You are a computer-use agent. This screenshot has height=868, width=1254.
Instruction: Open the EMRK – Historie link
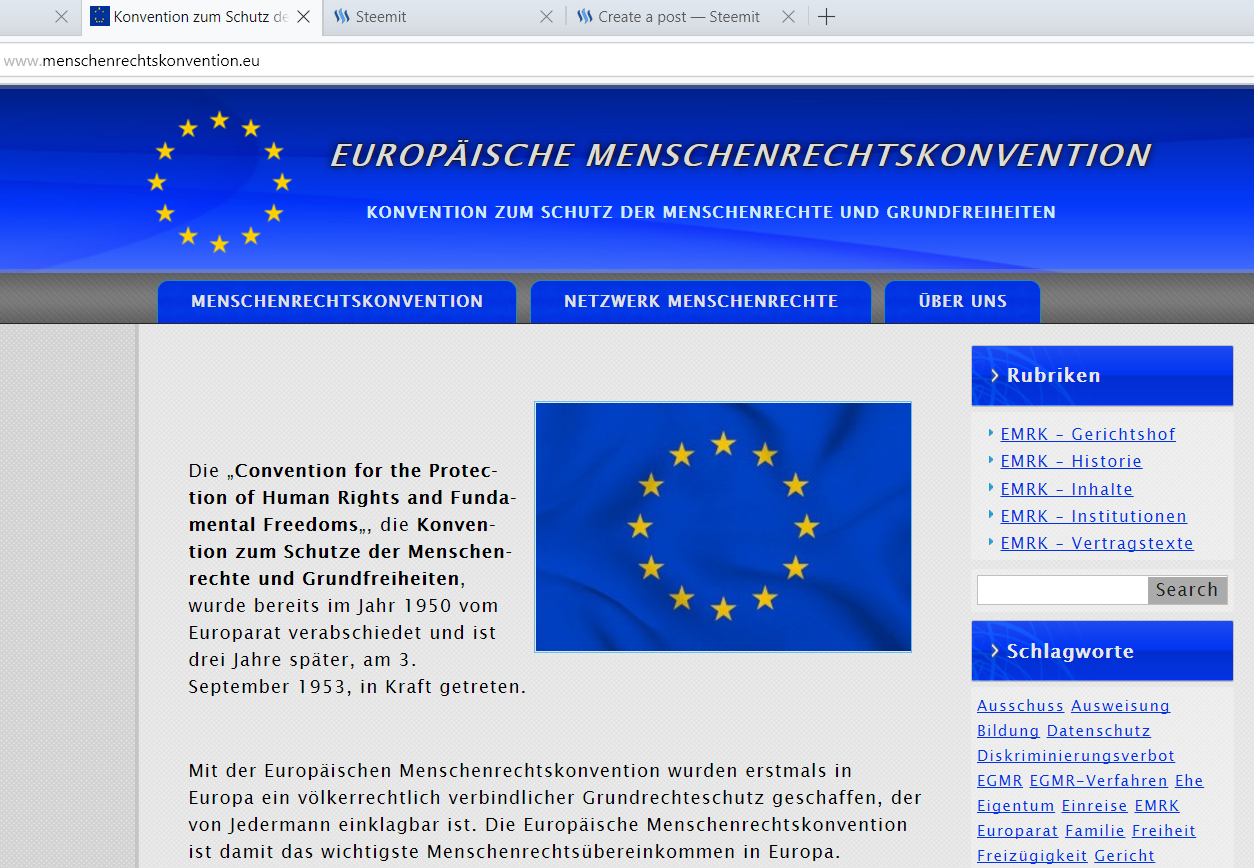click(1071, 461)
